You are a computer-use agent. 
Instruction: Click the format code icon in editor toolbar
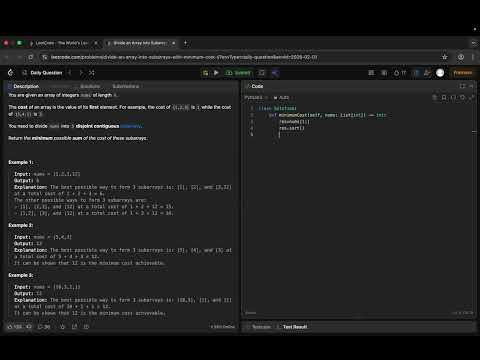(x=434, y=97)
